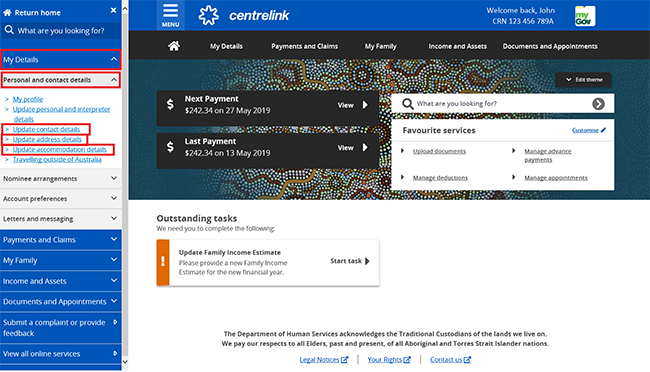Open Documents and Appointments in top navigation

tap(550, 46)
